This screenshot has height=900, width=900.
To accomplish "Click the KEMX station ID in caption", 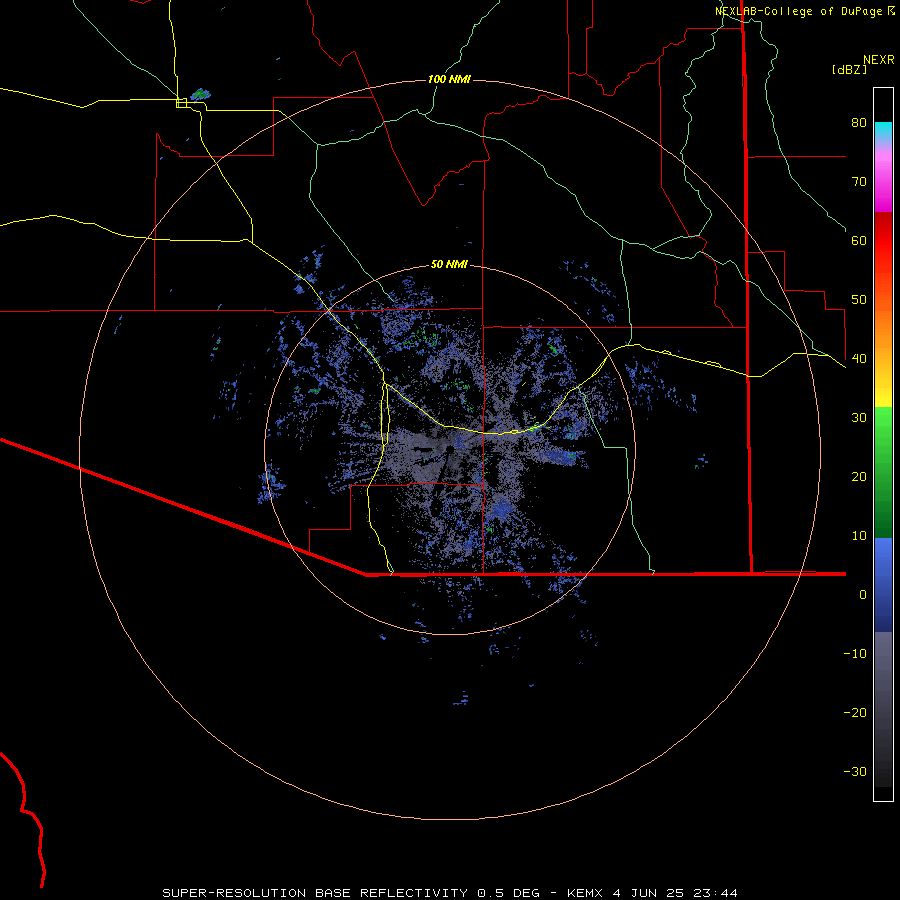I will pyautogui.click(x=584, y=893).
